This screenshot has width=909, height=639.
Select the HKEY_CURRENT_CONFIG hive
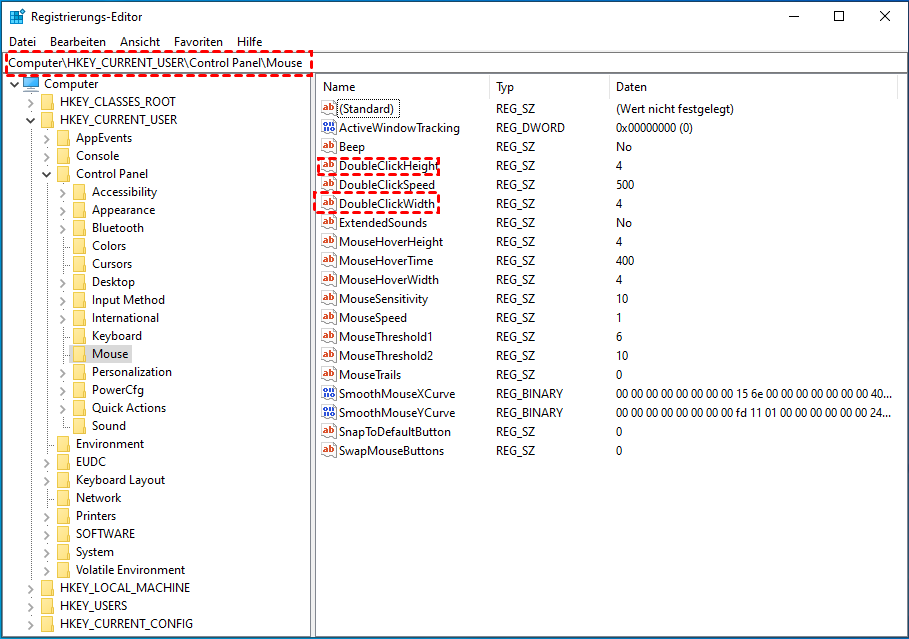pyautogui.click(x=126, y=623)
